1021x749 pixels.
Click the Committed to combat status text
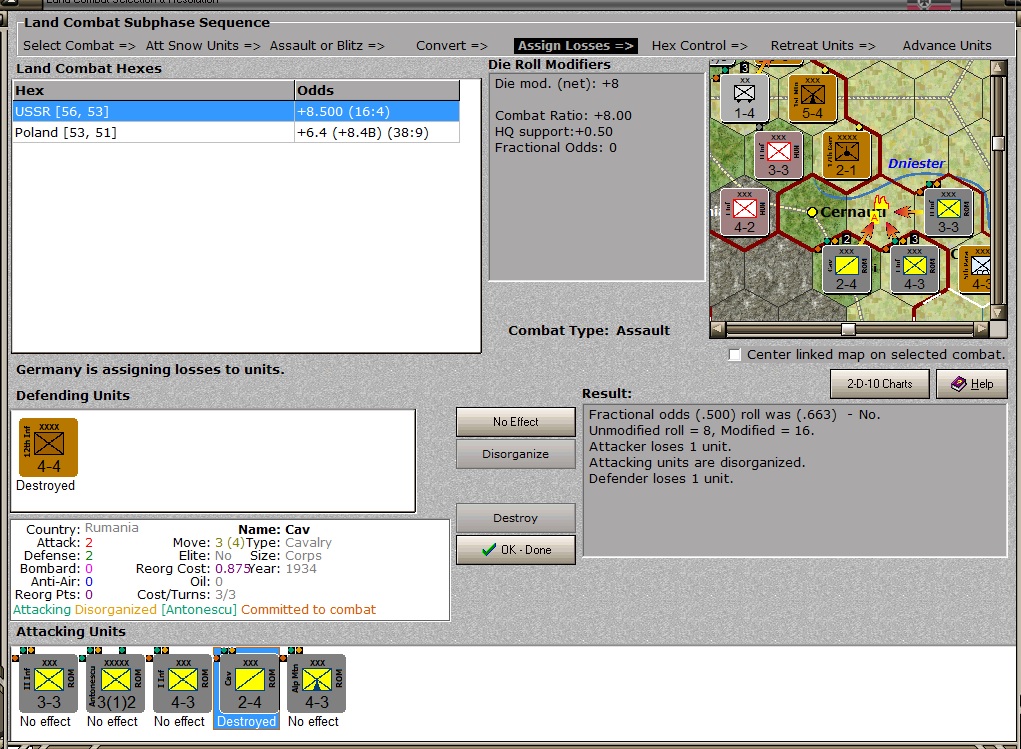pos(309,610)
